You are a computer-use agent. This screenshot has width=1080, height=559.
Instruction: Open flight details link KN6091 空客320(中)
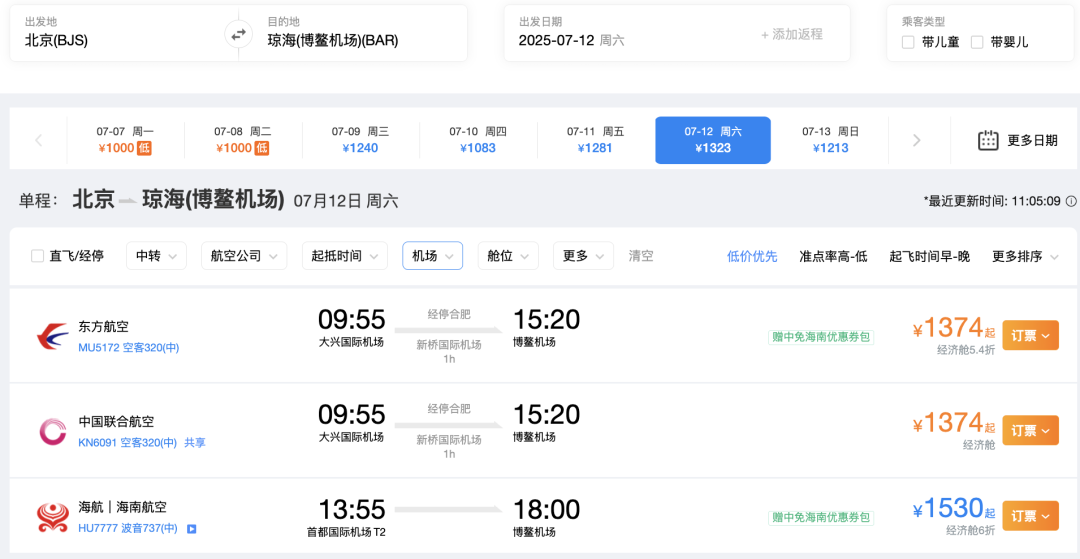coord(128,443)
